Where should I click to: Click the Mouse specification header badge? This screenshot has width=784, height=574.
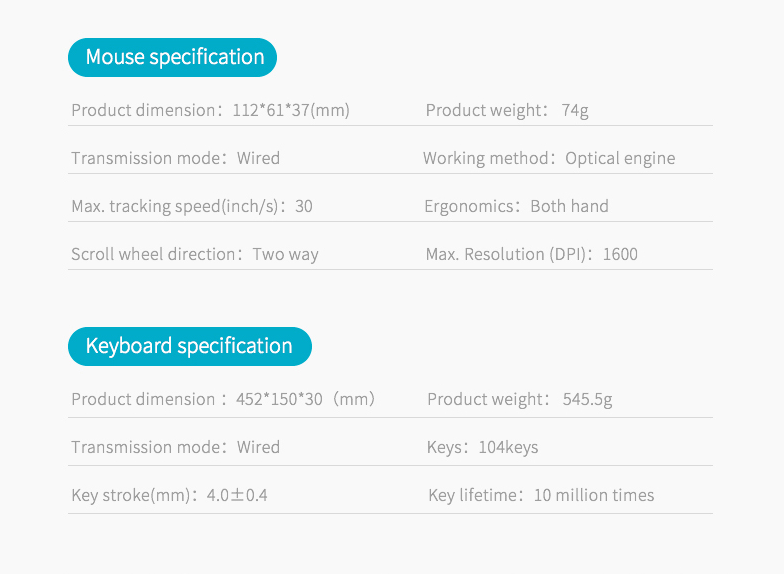[x=172, y=57]
